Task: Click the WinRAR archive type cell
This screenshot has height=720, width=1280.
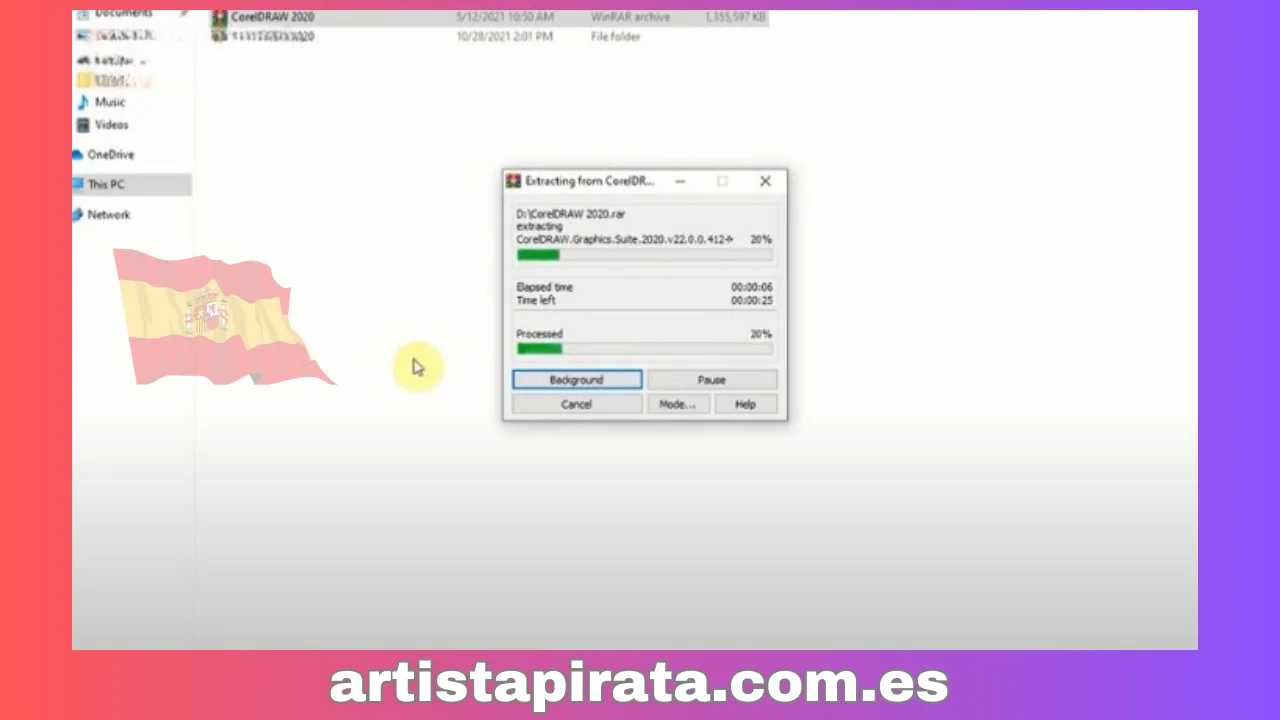Action: click(x=630, y=18)
